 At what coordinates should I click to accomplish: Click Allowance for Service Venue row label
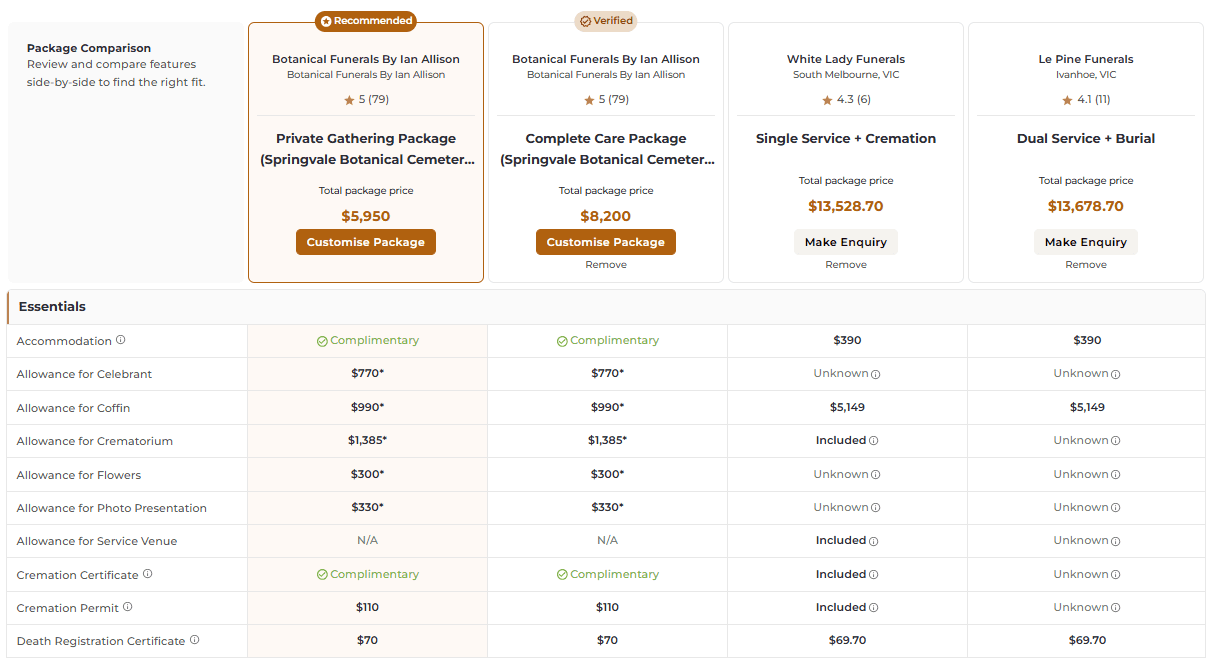click(97, 541)
